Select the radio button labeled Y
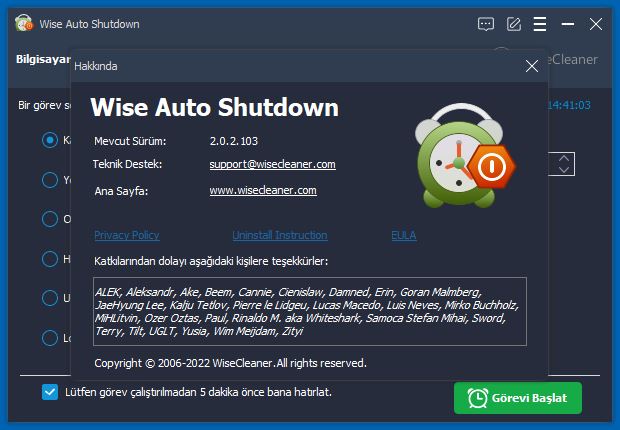 pos(50,180)
